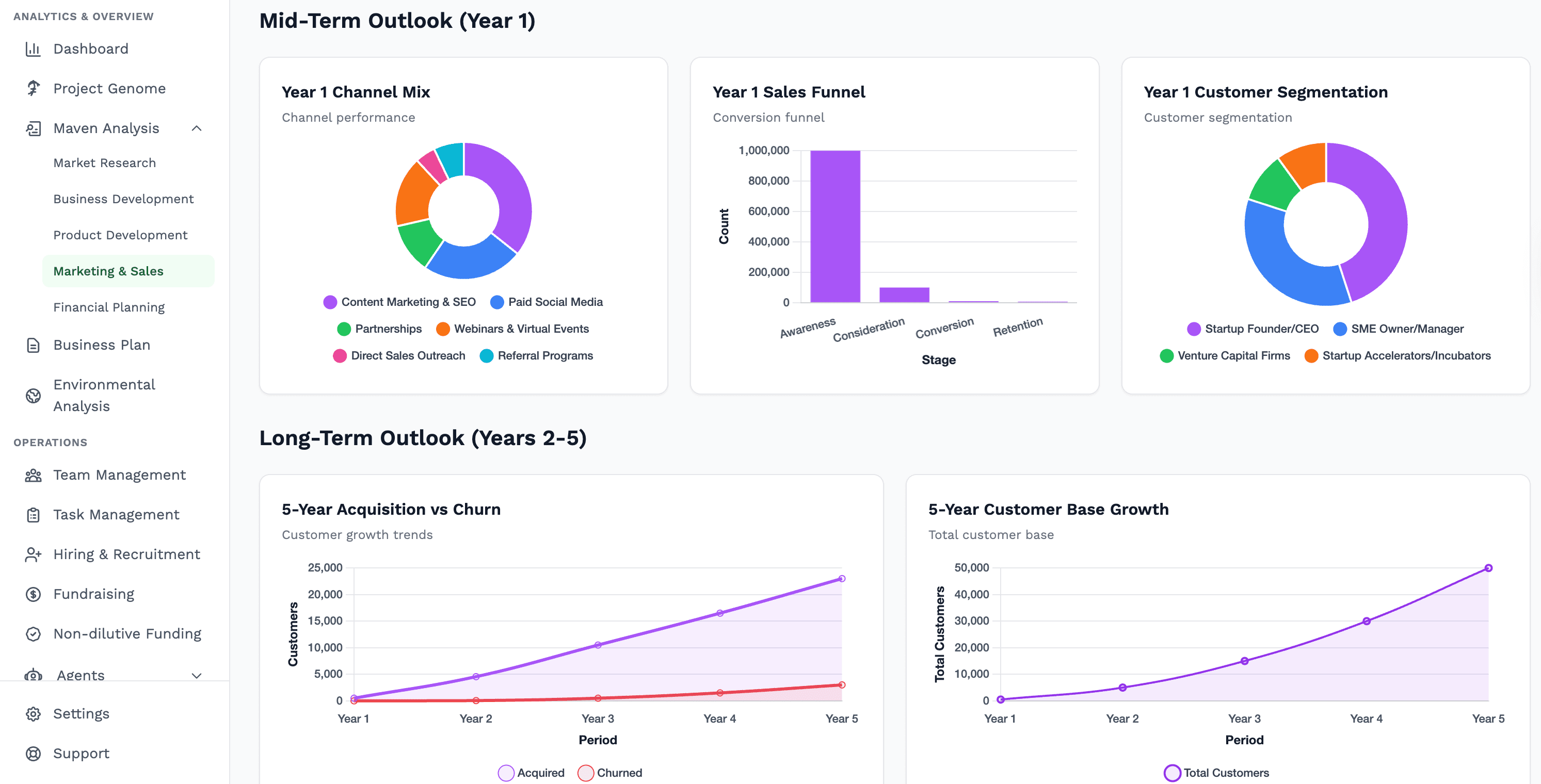
Task: Click the Dashboard bar chart icon
Action: tap(33, 49)
